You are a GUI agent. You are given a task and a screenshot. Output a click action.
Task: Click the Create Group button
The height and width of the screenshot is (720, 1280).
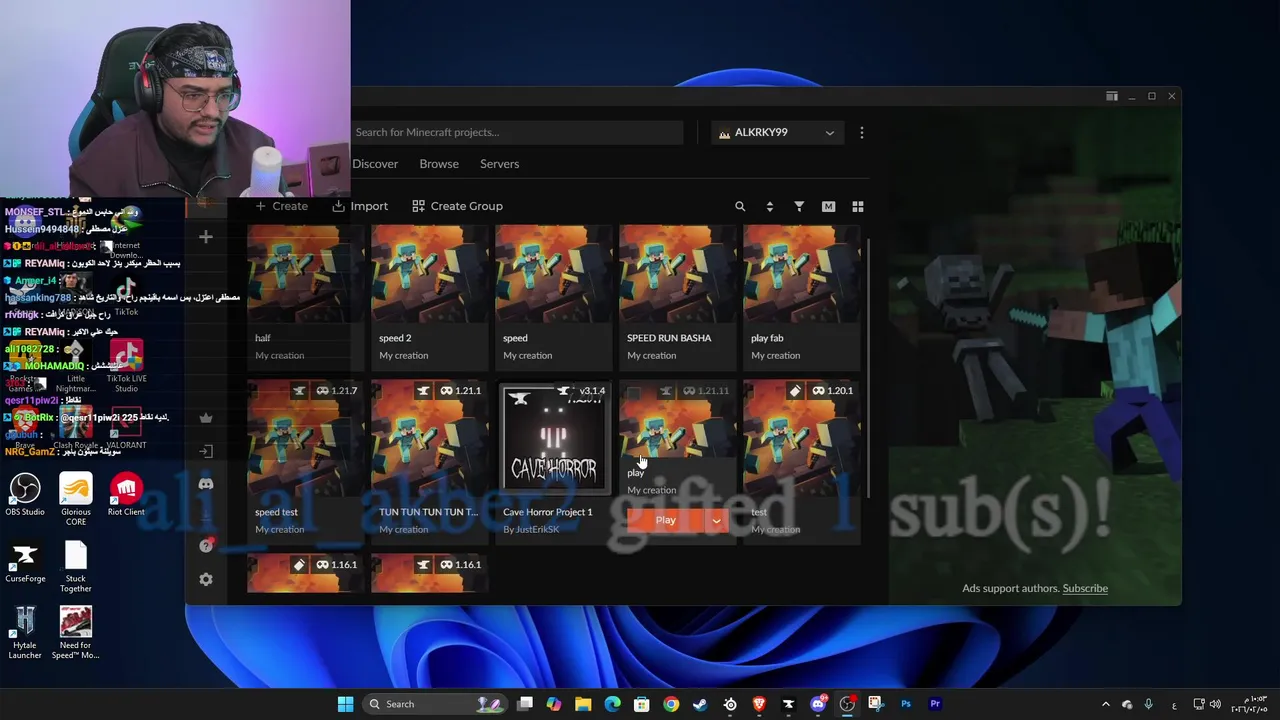(x=458, y=206)
